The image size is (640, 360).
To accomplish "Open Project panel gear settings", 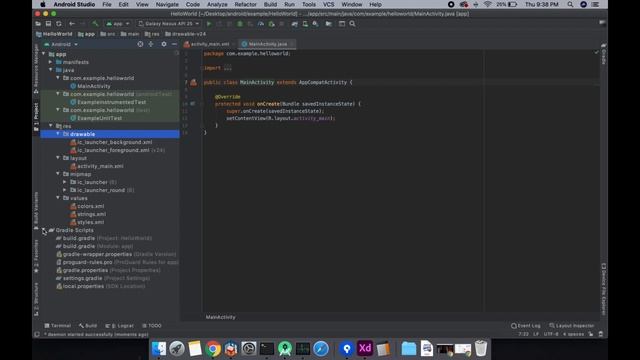I will (164, 44).
